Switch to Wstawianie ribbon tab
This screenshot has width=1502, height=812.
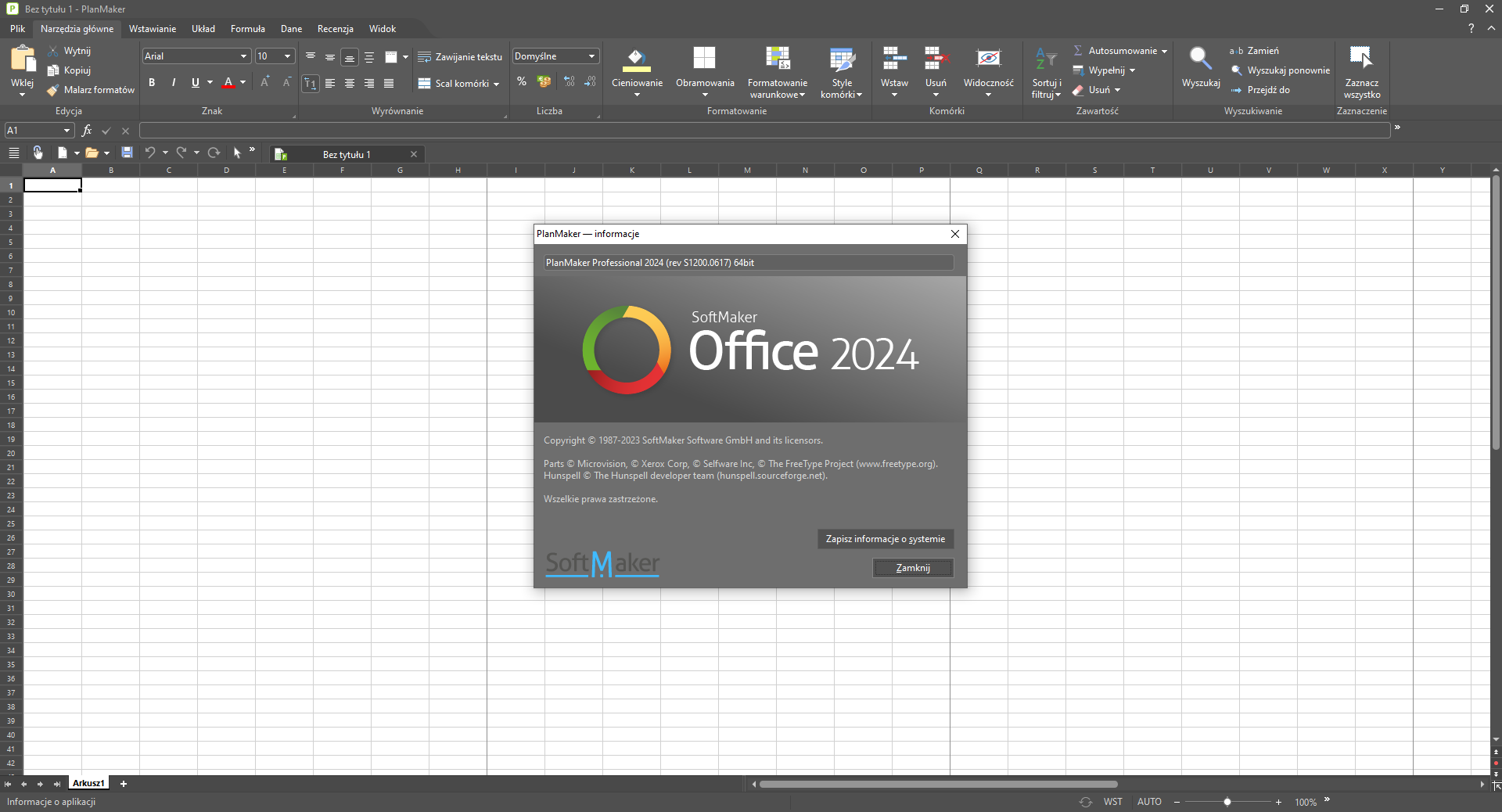point(153,29)
